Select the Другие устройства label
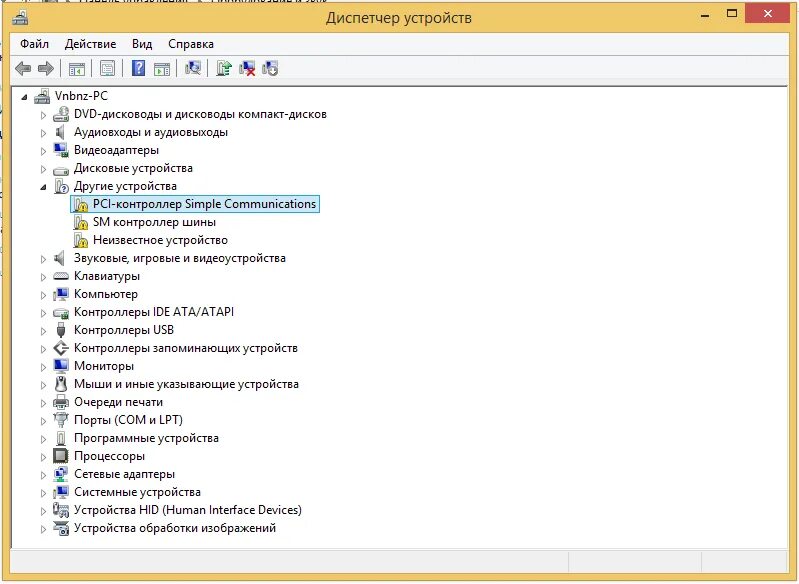Screen dimensions: 799x584 tap(125, 186)
